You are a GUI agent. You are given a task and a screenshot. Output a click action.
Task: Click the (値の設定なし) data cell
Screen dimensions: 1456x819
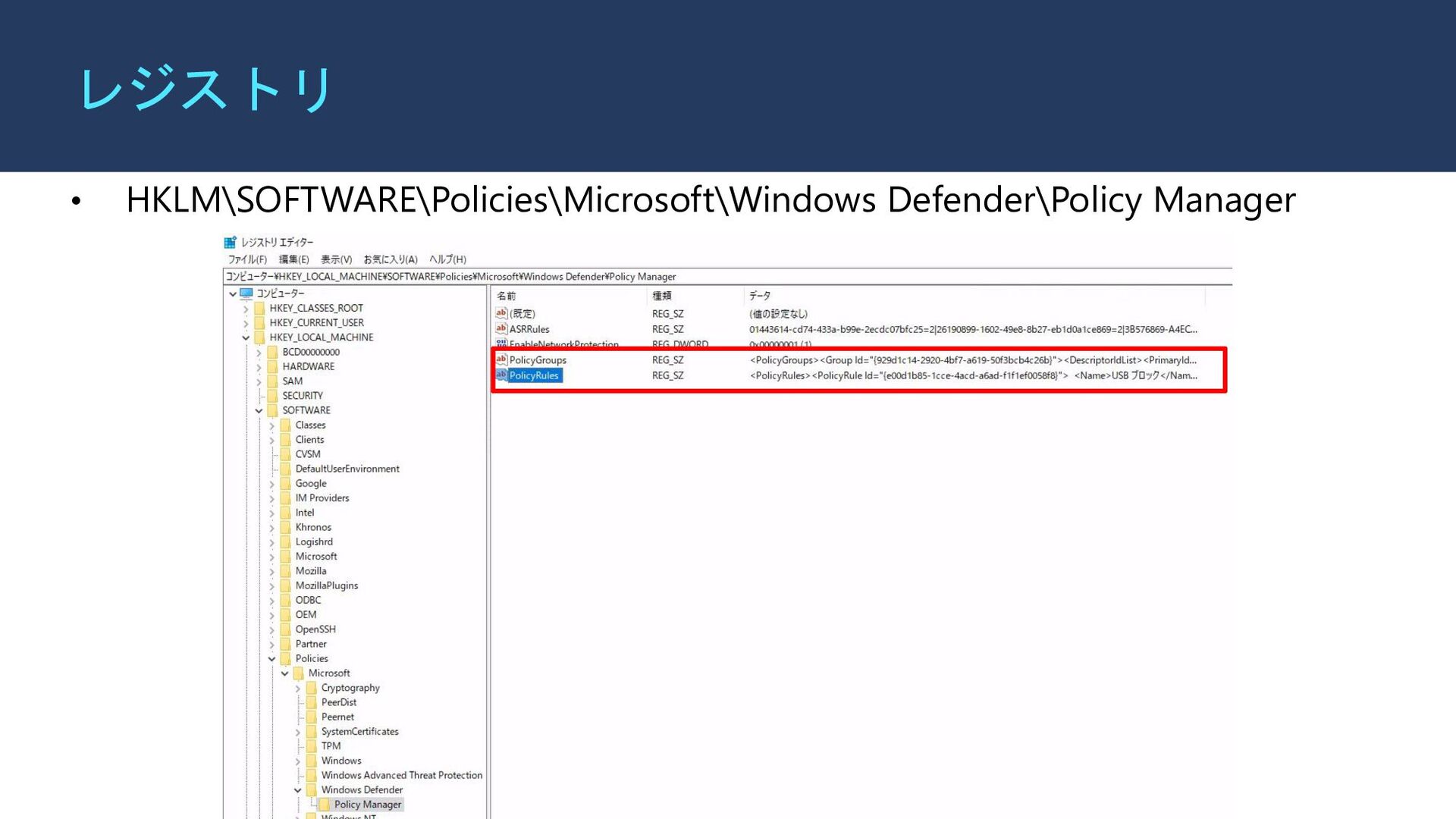point(778,314)
